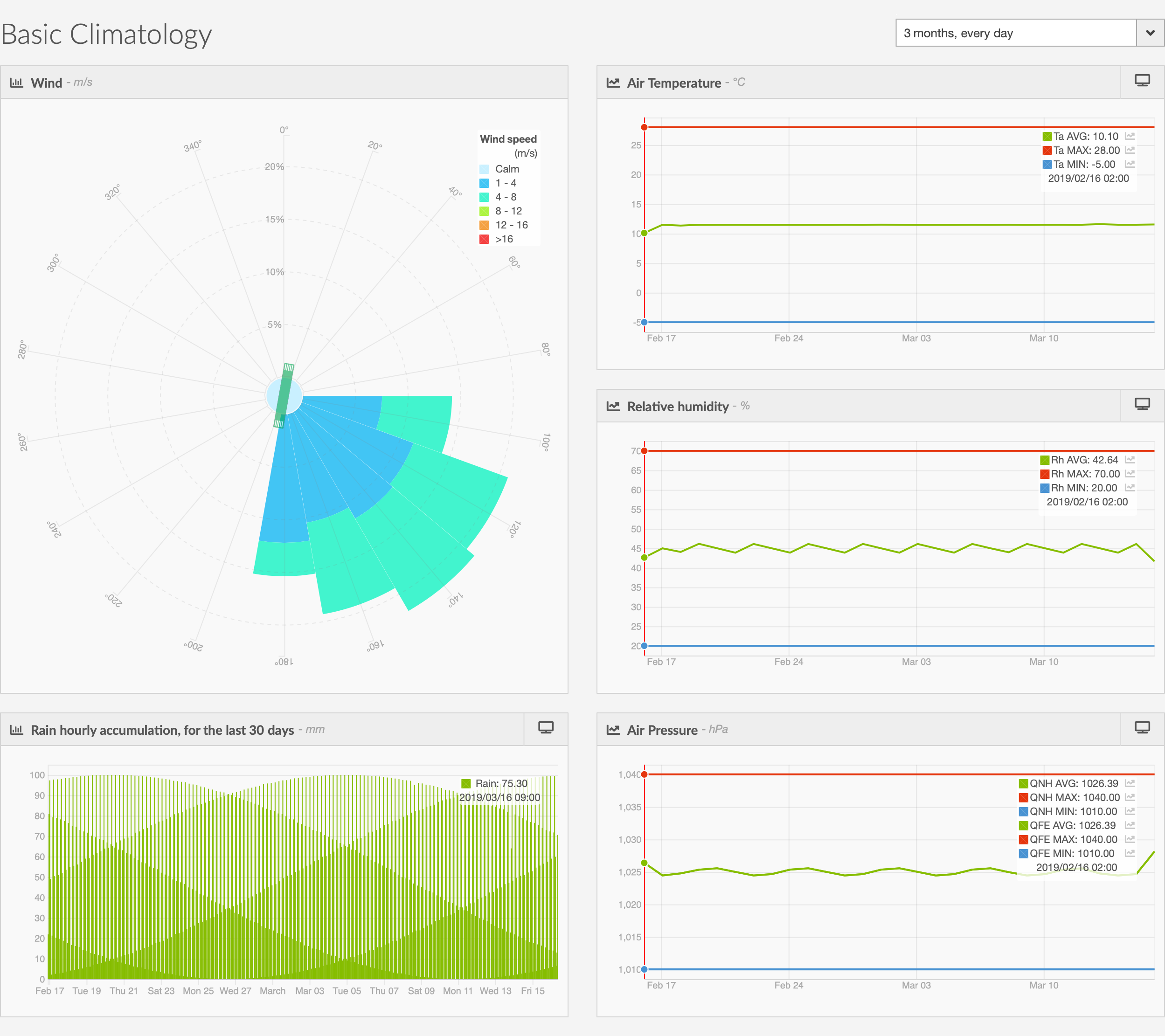The width and height of the screenshot is (1165, 1036).
Task: Click the red QNH MAX marker dot
Action: (644, 774)
